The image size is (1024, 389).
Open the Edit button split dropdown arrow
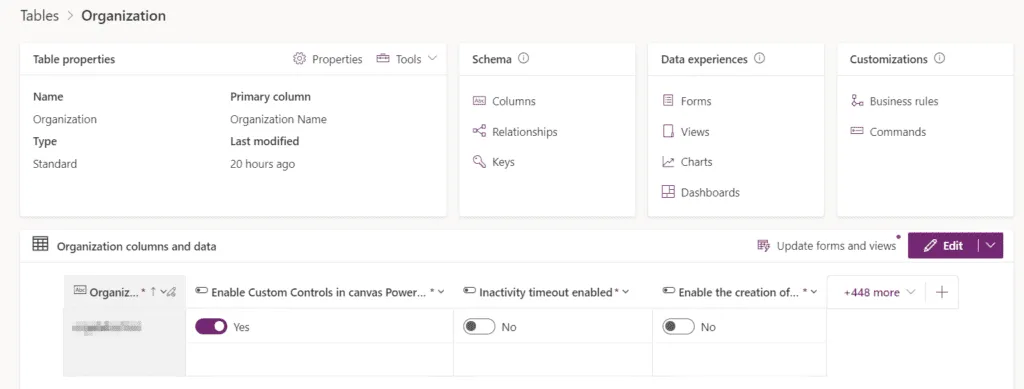(991, 245)
